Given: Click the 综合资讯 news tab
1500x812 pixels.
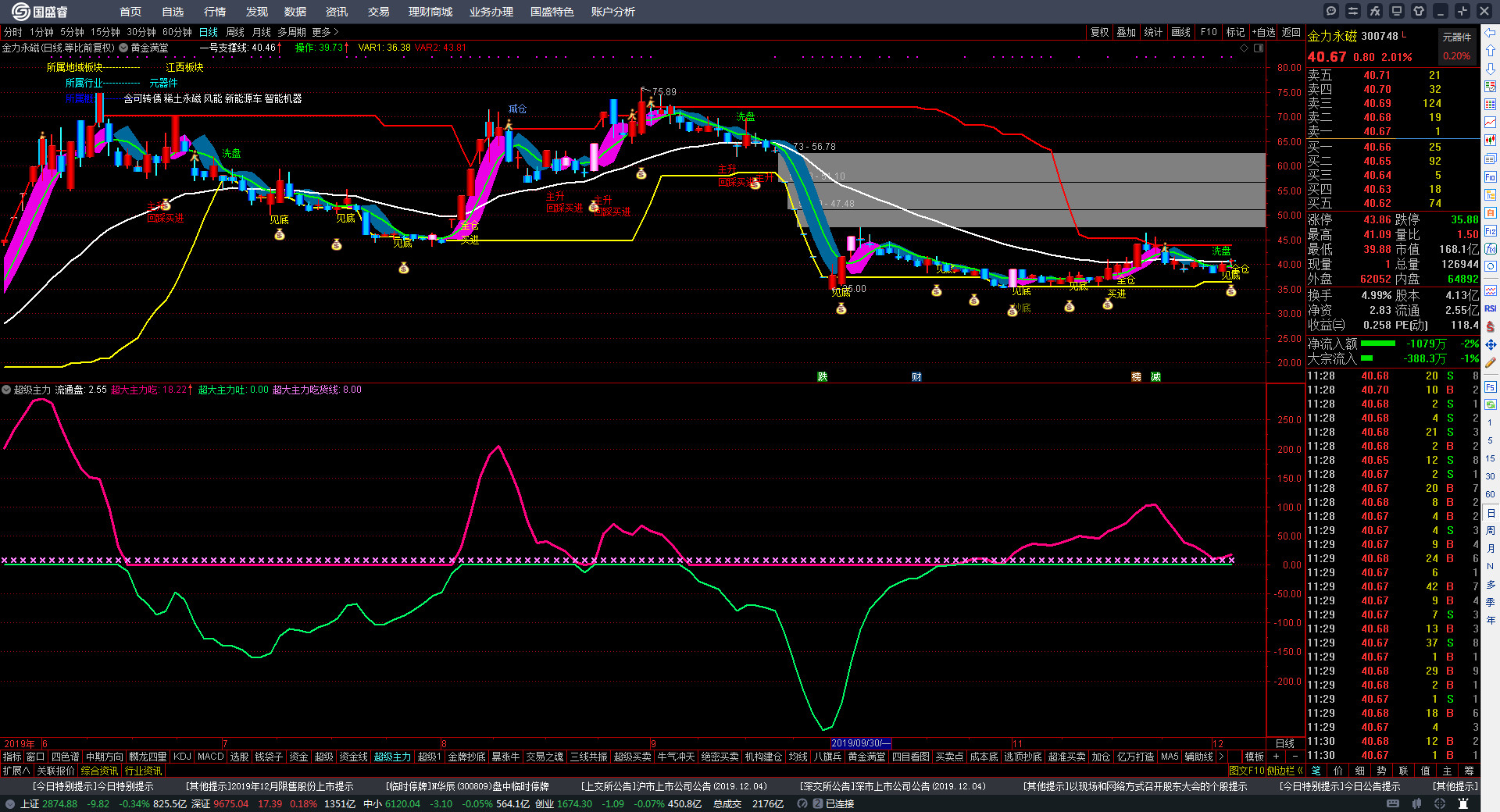Looking at the screenshot, I should click(99, 771).
